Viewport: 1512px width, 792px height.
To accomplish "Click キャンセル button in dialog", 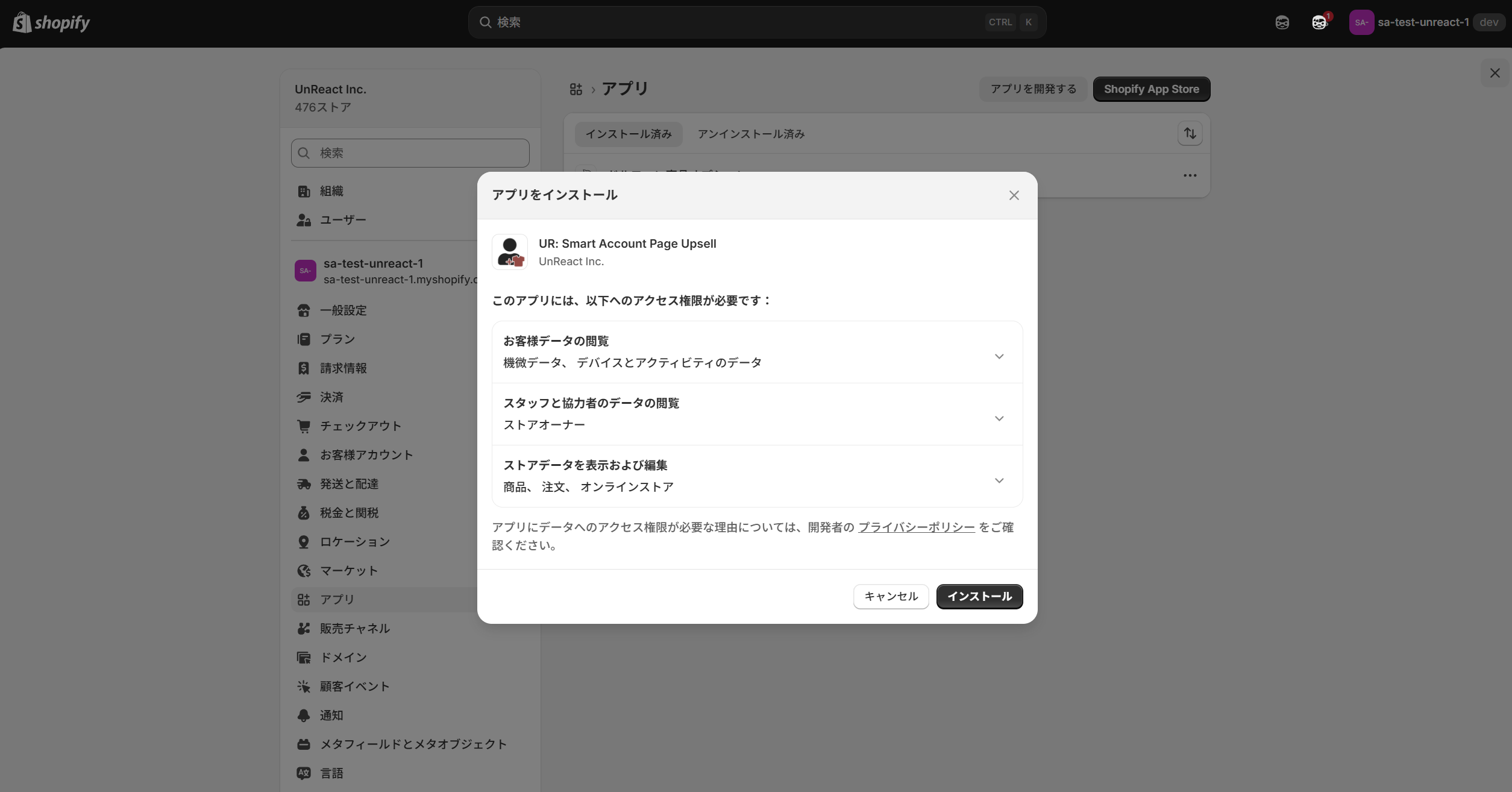I will [x=891, y=597].
